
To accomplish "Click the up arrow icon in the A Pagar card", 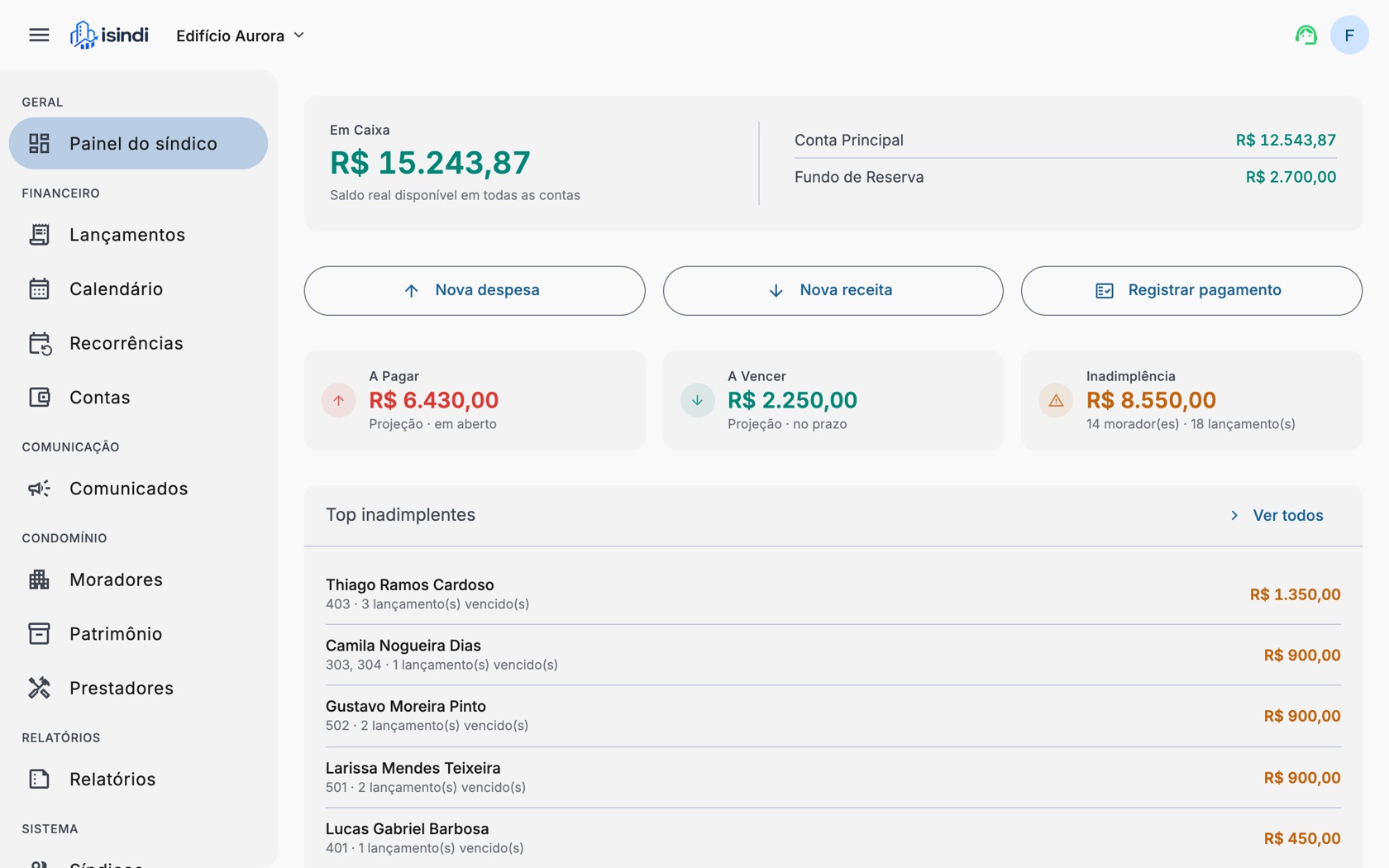I will click(x=339, y=400).
